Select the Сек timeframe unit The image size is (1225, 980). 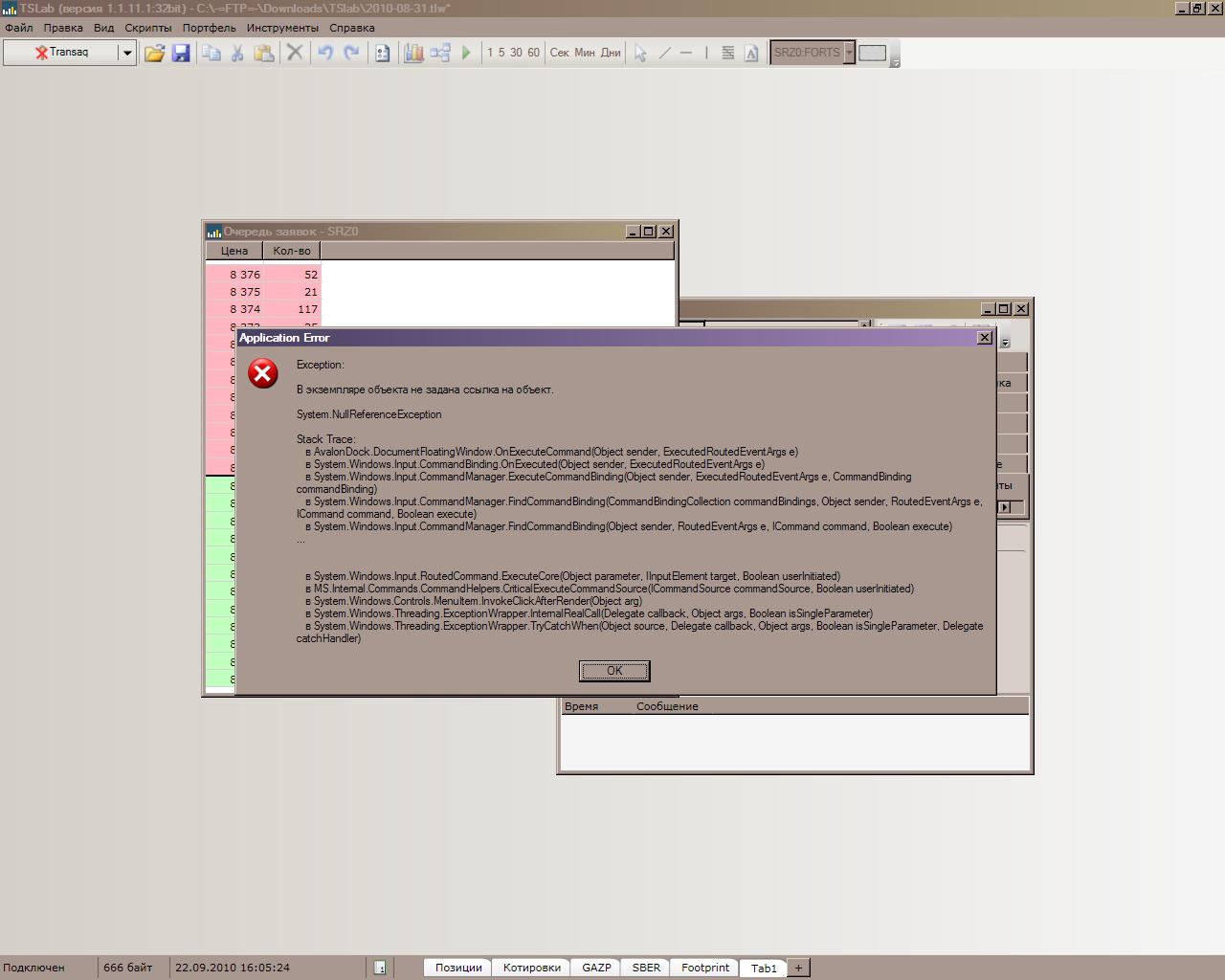[560, 53]
